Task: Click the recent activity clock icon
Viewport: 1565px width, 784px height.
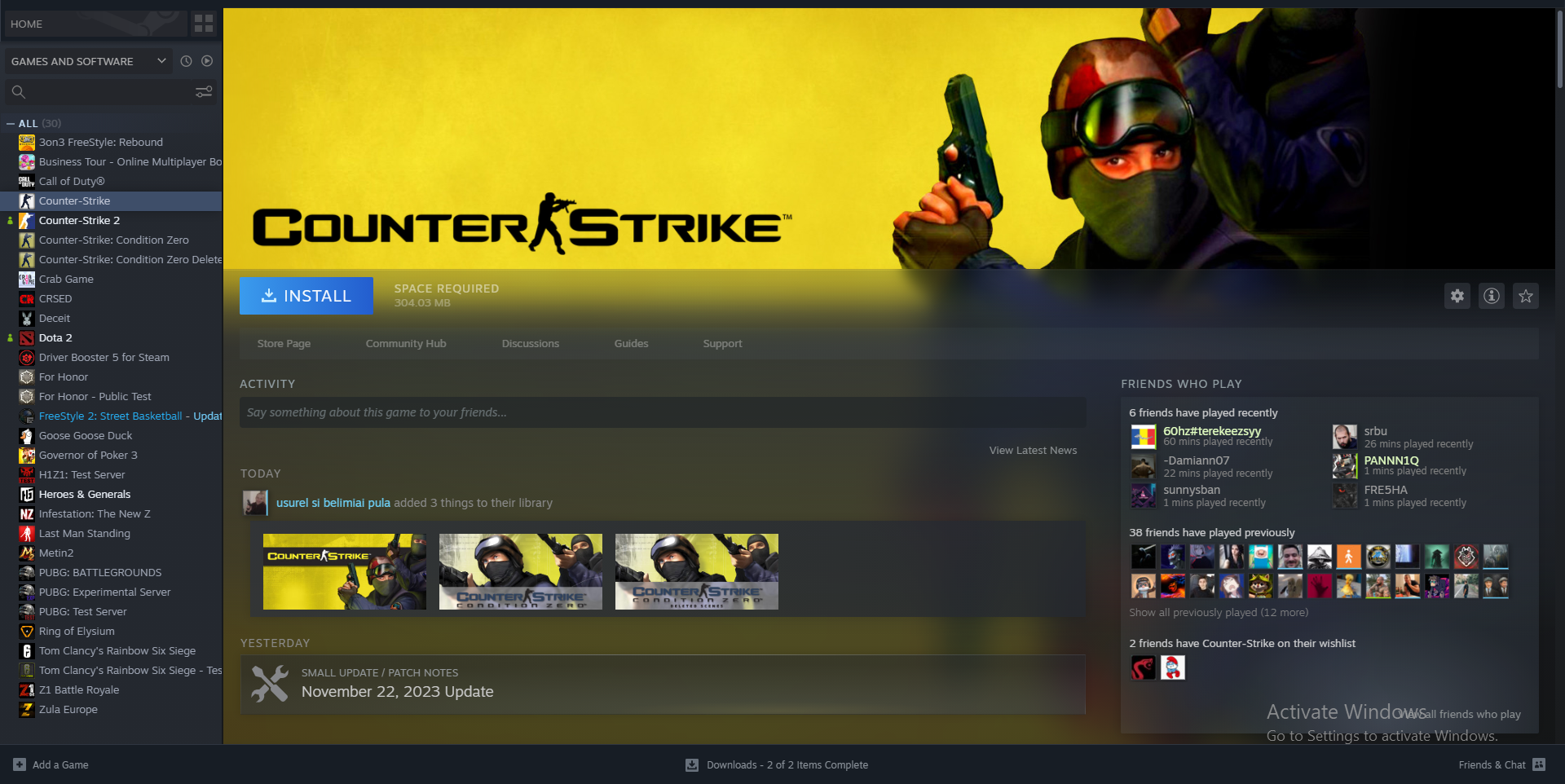Action: pyautogui.click(x=186, y=61)
